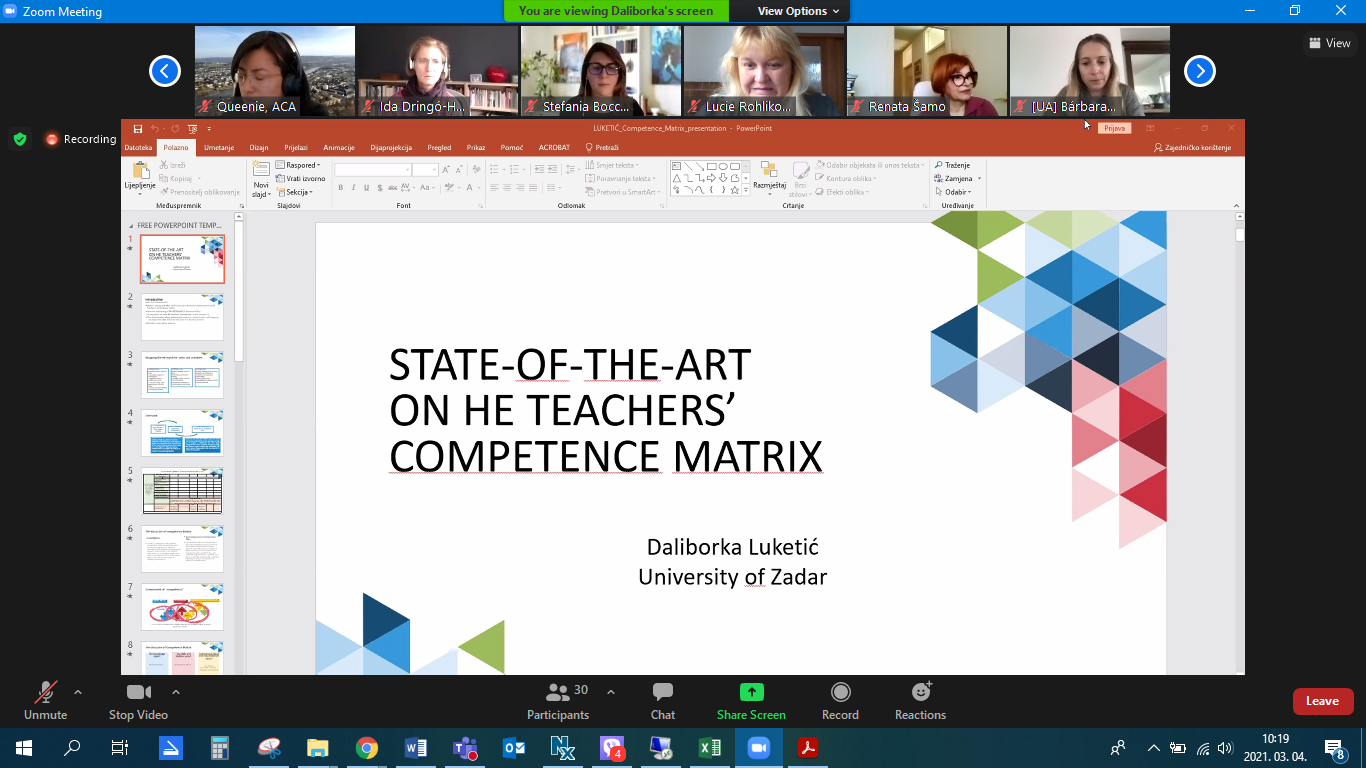Change layout with the View button
1366x768 pixels.
(1329, 43)
